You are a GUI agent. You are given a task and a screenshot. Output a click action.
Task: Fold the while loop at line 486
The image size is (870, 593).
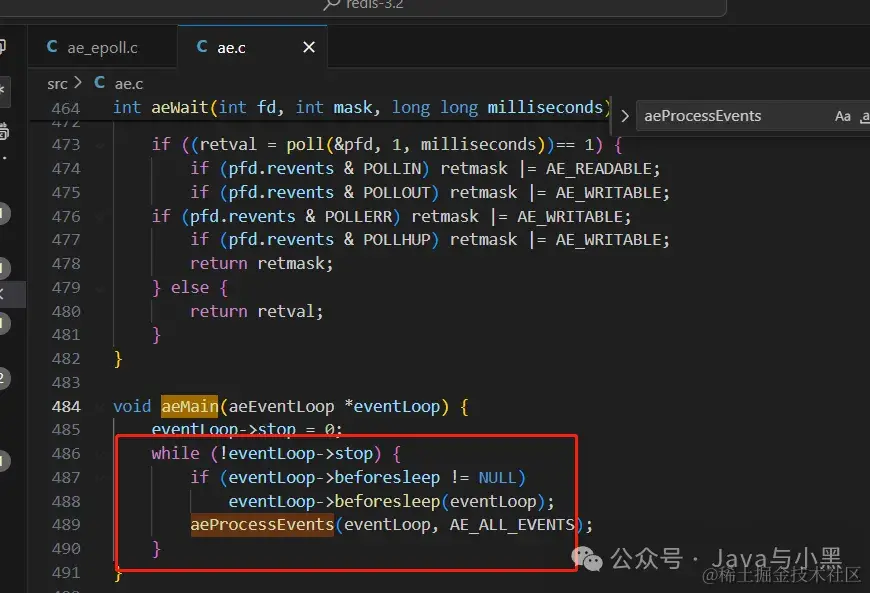point(100,454)
